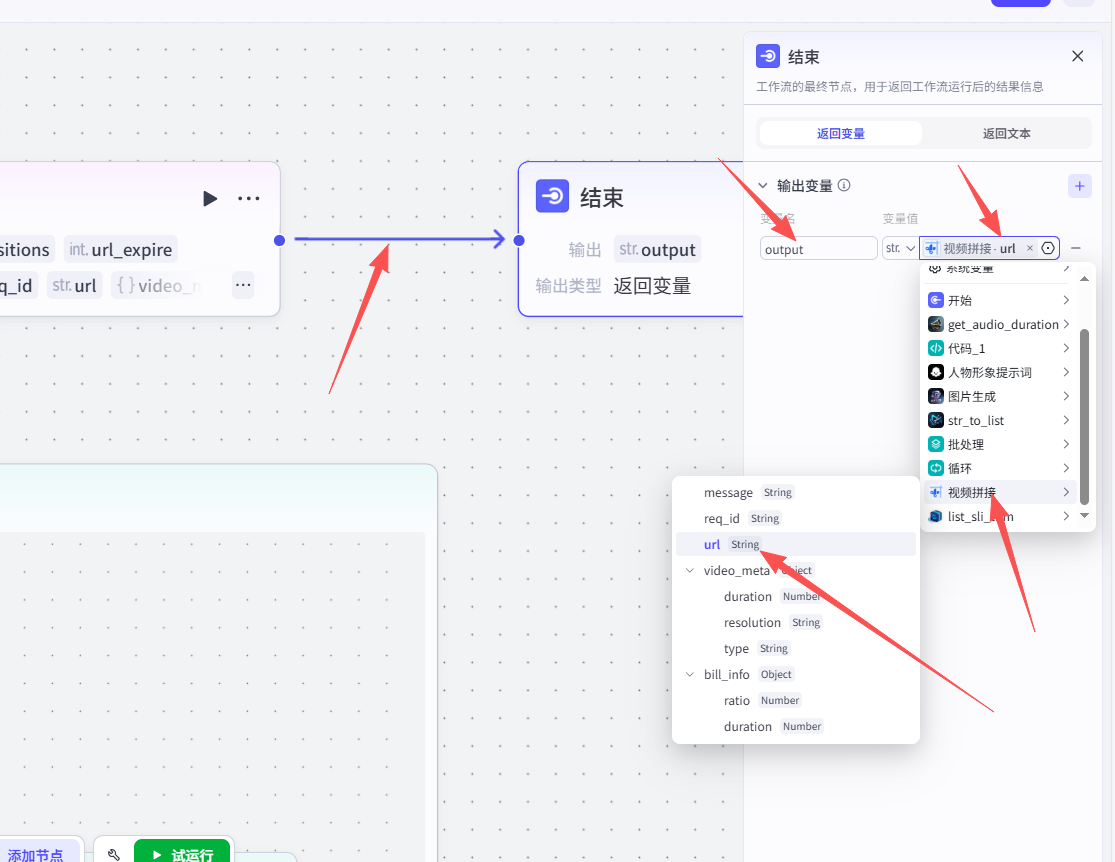
Task: Expand the get_audio_duration variable submenu
Action: (x=1066, y=324)
